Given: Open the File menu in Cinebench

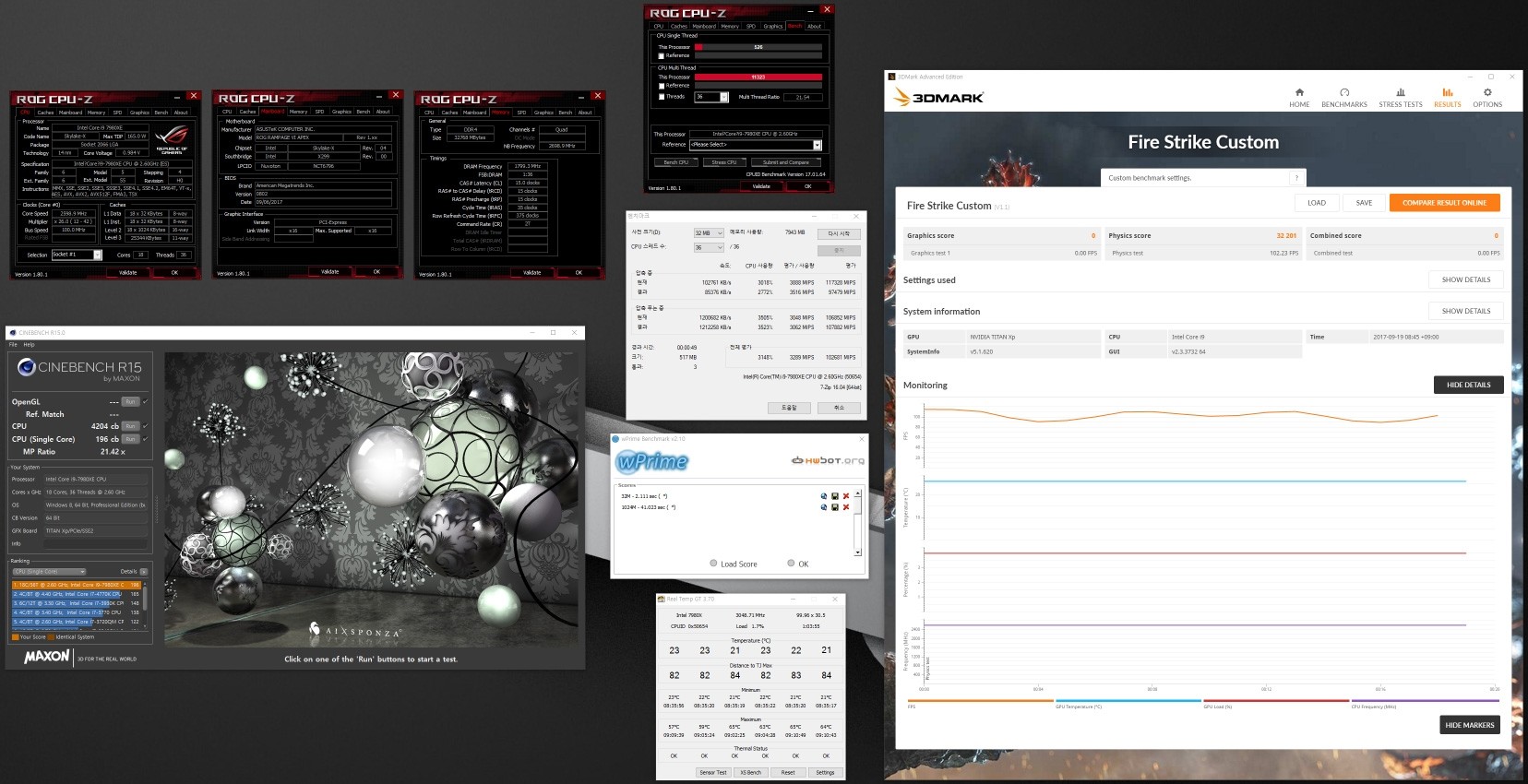Looking at the screenshot, I should (x=13, y=344).
